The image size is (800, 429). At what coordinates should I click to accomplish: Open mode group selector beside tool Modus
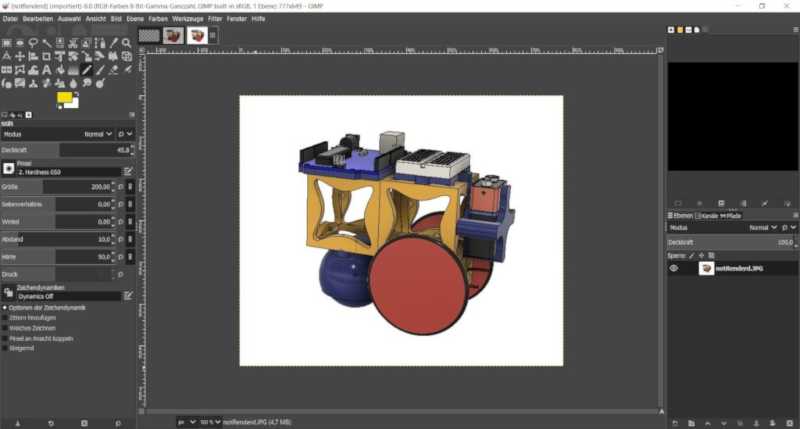[x=125, y=134]
